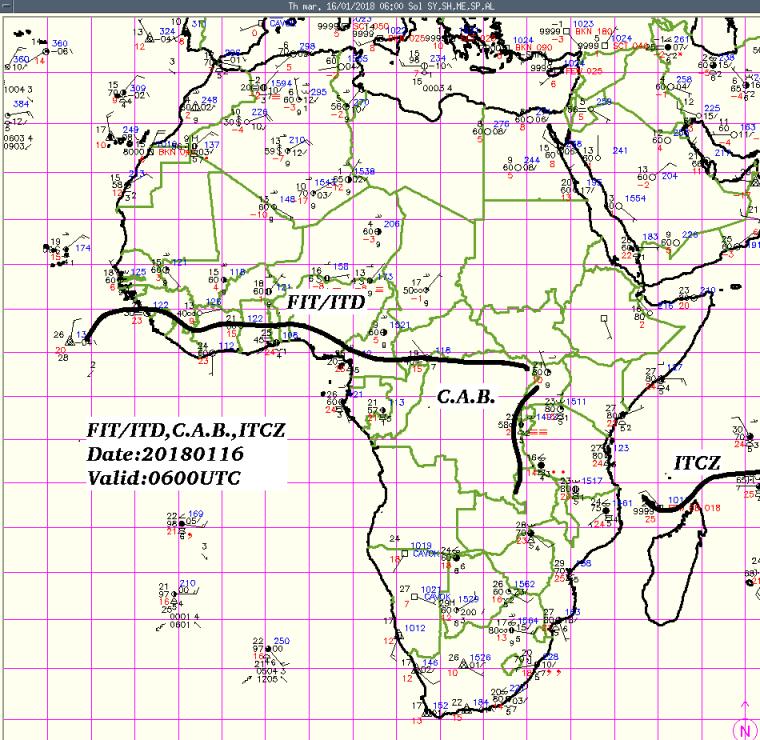This screenshot has width=760, height=740.
Task: Click the blue '241' value east of the Red Sea
Action: [x=620, y=150]
